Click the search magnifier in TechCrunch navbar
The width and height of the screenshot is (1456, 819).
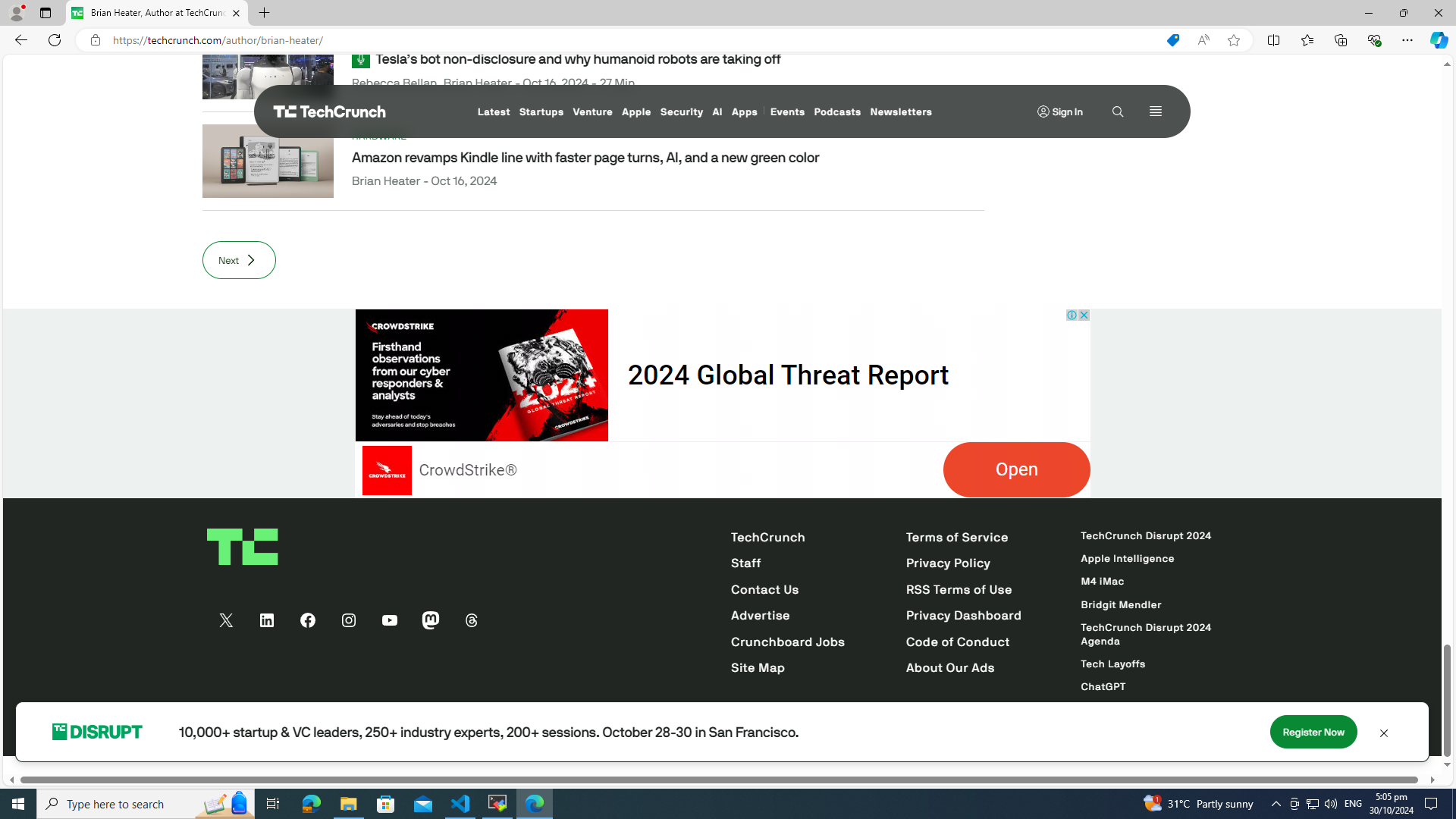1118,111
